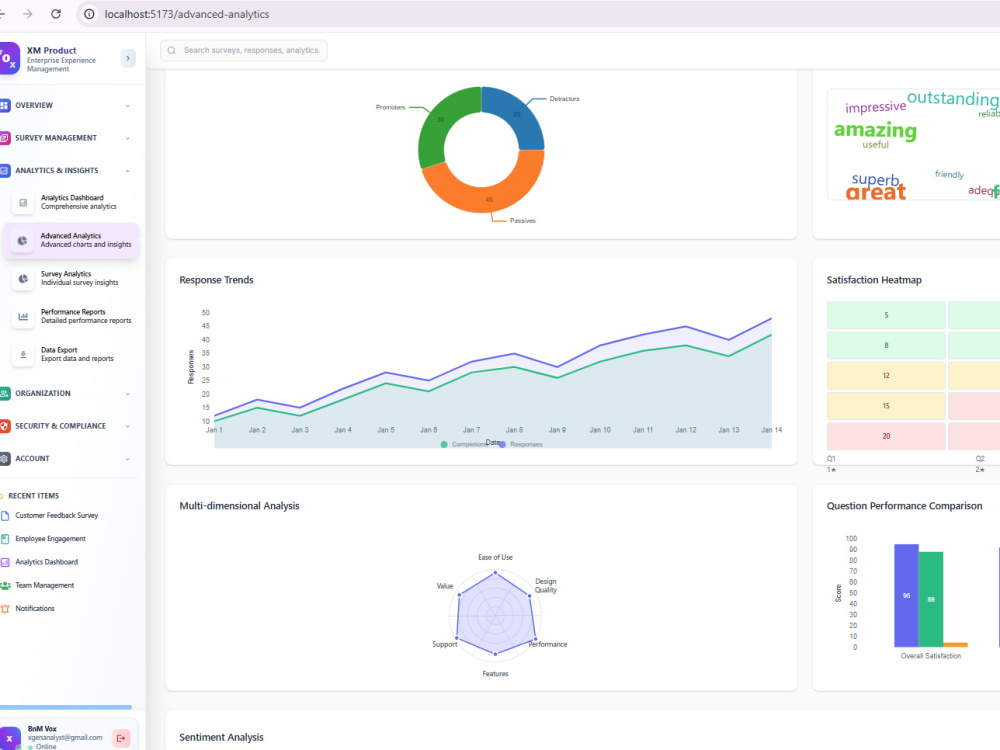Click the Security & Compliance shield icon

click(5, 426)
